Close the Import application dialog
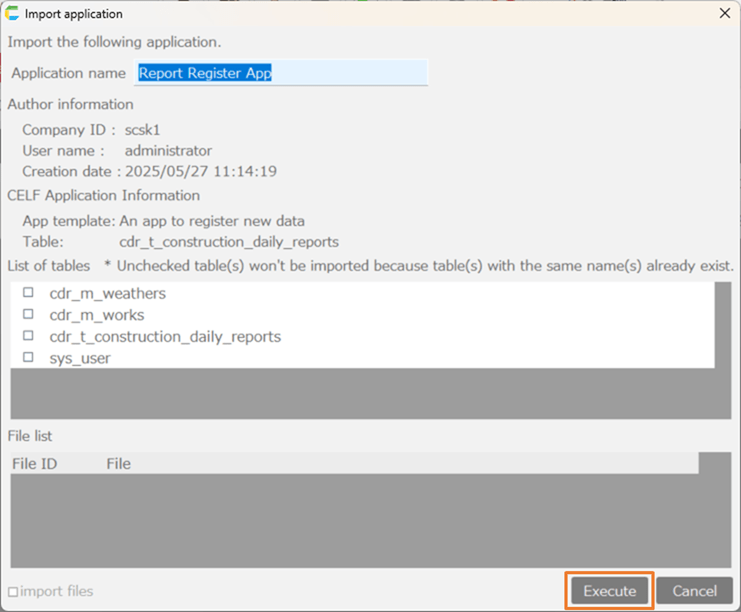Viewport: 741px width, 612px height. pos(724,14)
